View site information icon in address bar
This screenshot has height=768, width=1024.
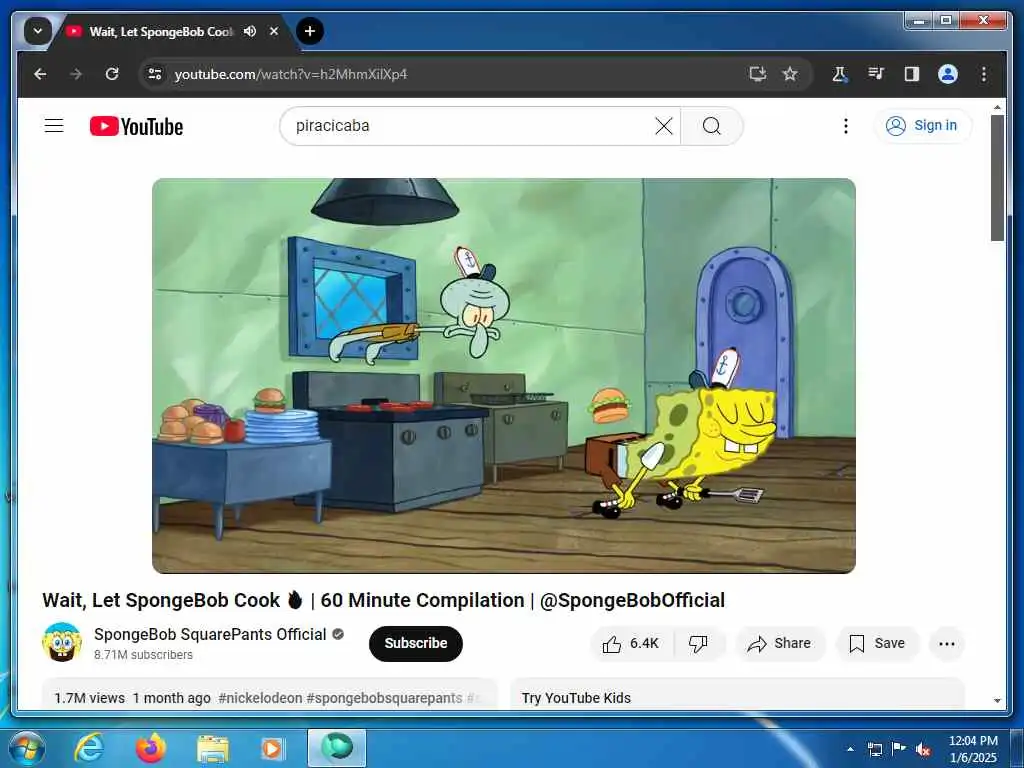[x=155, y=74]
